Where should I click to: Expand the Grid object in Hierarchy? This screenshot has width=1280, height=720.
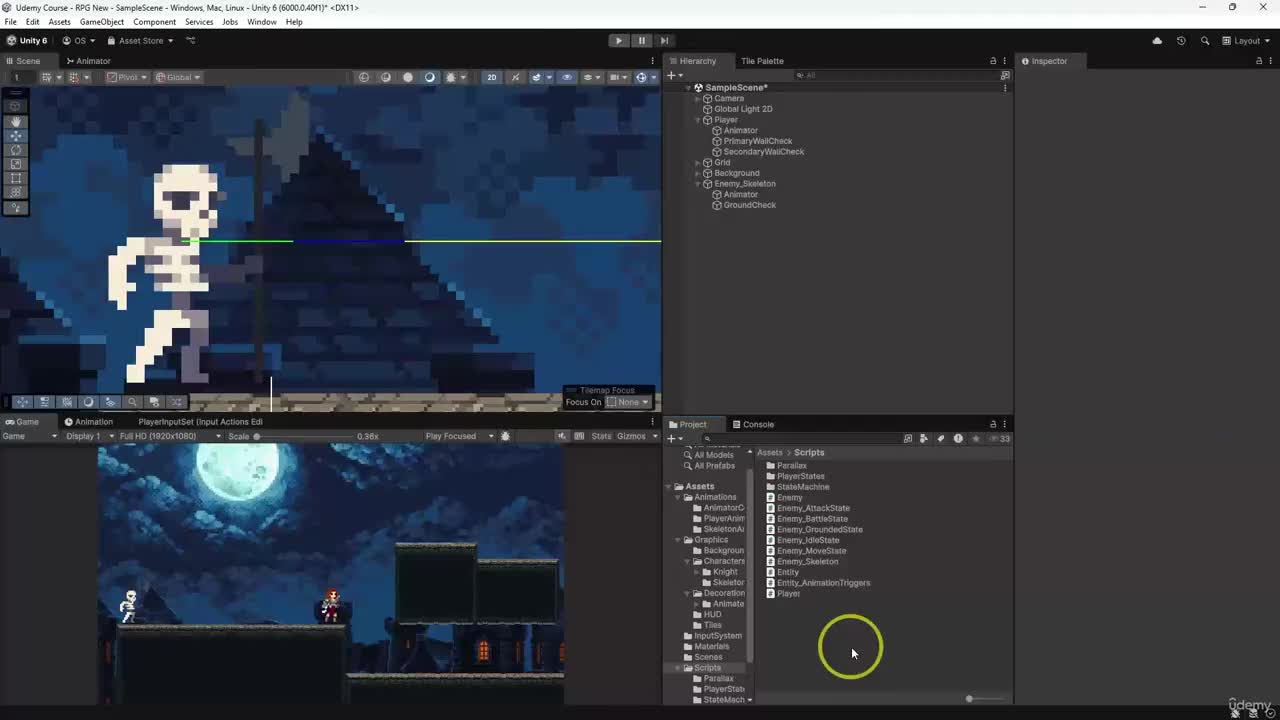pyautogui.click(x=698, y=163)
